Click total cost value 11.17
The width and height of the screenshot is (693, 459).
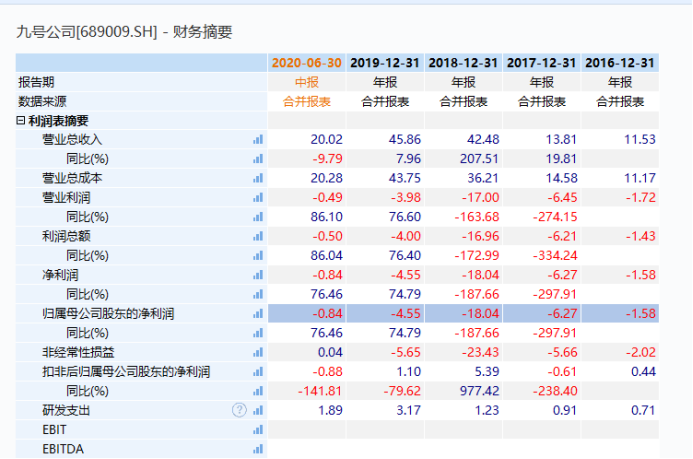point(640,178)
